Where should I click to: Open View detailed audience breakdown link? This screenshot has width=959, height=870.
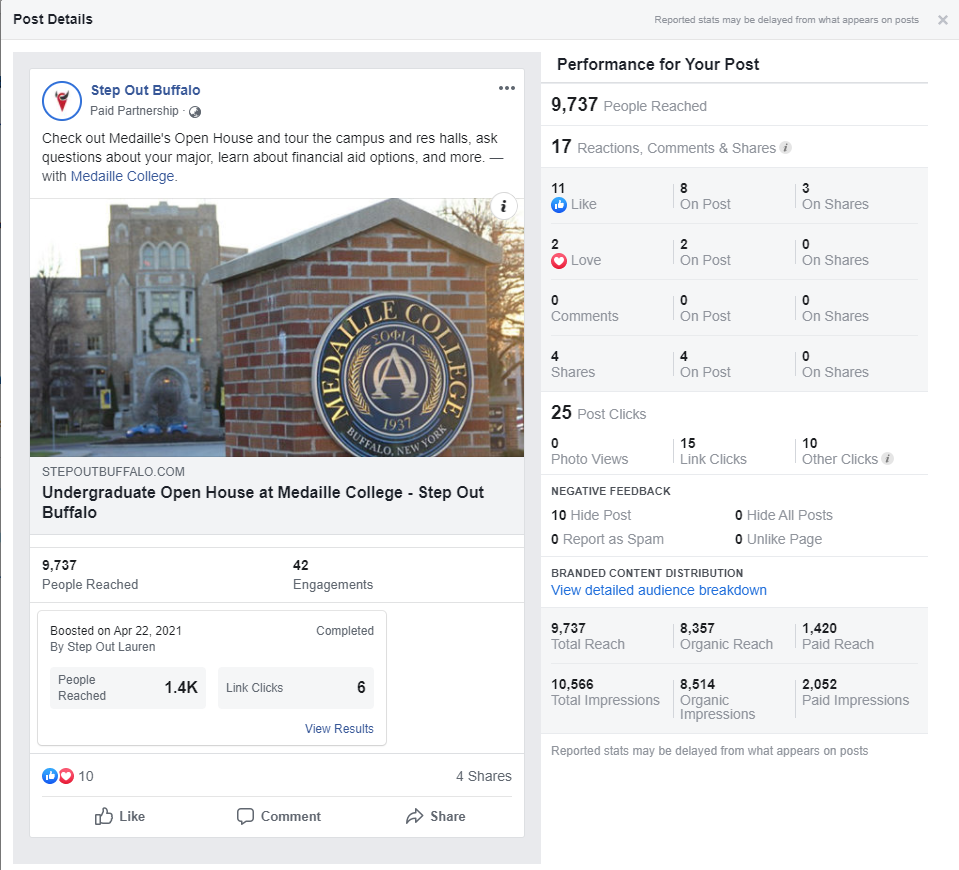pos(659,590)
